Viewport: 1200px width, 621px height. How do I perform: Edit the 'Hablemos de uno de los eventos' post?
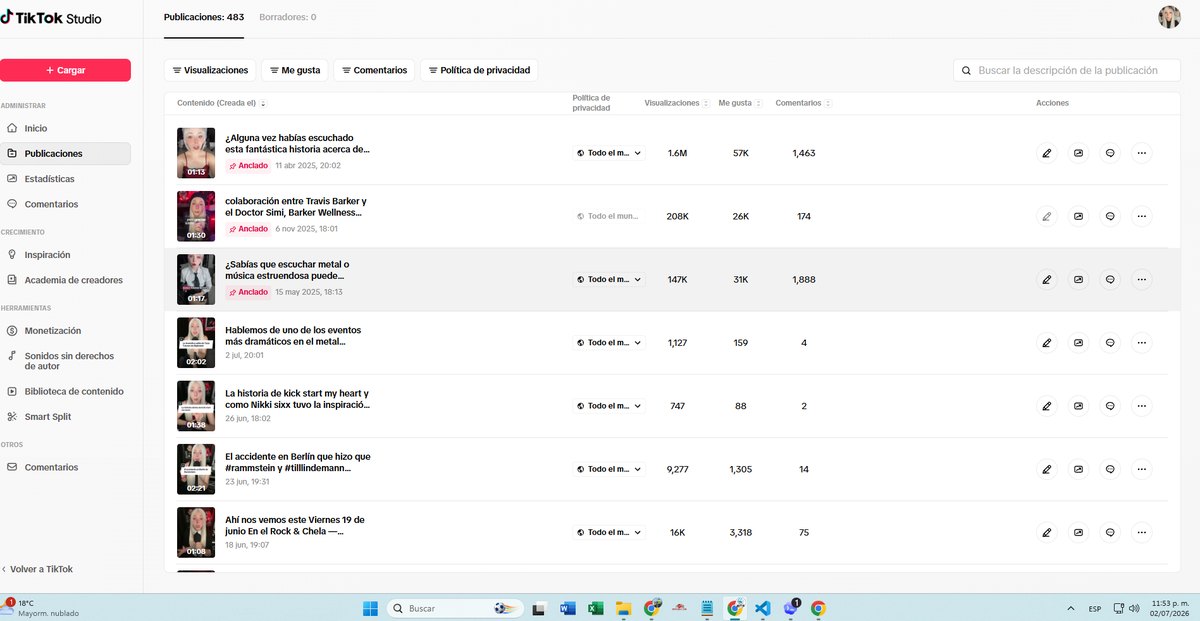click(1047, 343)
